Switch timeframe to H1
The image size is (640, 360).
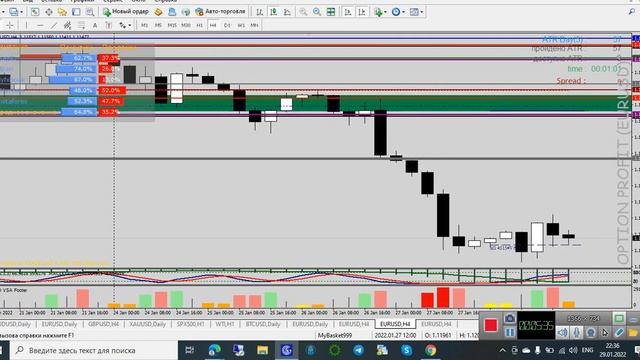pyautogui.click(x=200, y=25)
